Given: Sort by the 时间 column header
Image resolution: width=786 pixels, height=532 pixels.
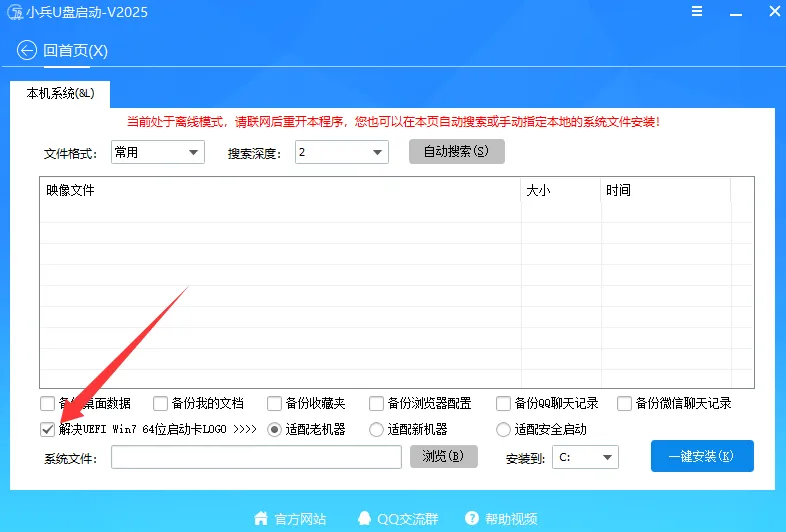Looking at the screenshot, I should pyautogui.click(x=666, y=191).
